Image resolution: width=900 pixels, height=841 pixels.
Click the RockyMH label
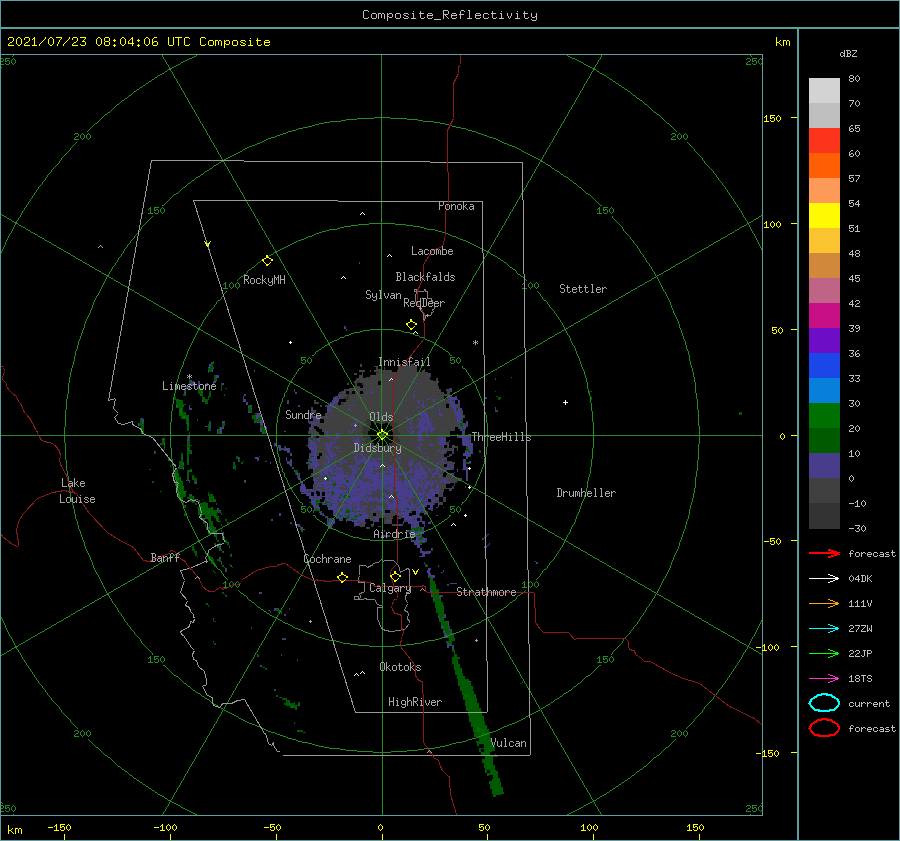point(264,280)
